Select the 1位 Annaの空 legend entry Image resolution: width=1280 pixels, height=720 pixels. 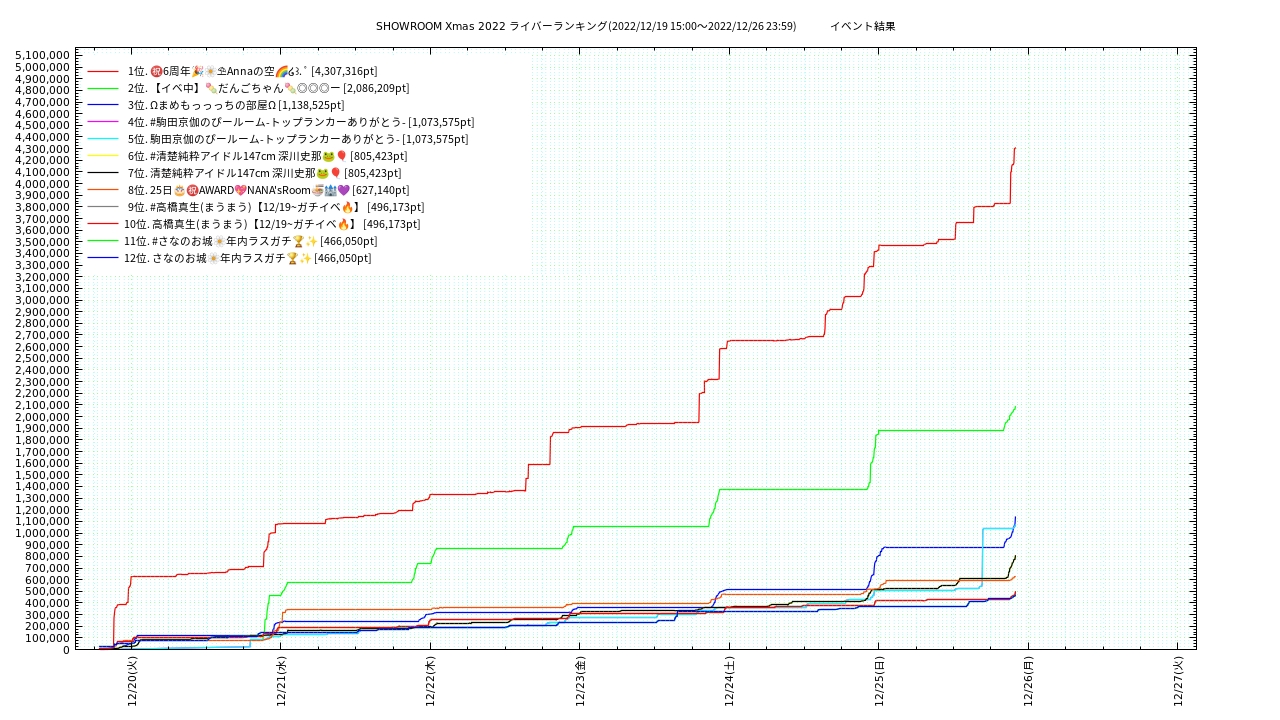[253, 72]
